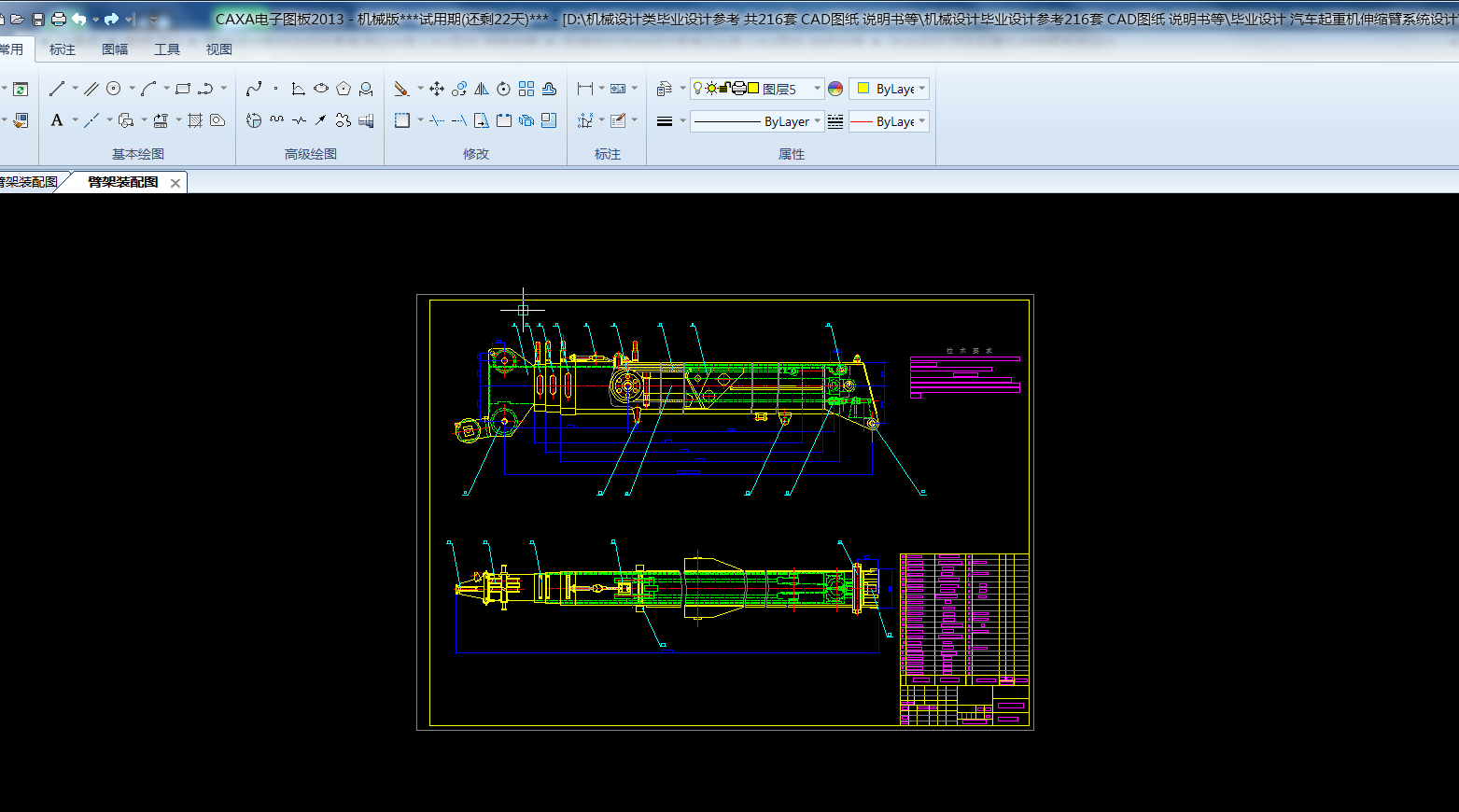Select the Move/pan tool in Modify group

tap(437, 89)
